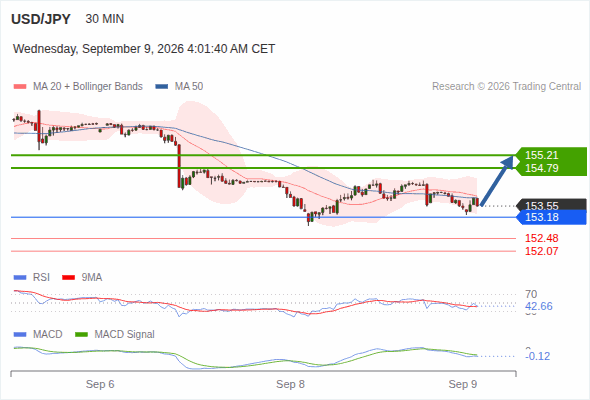
Task: Click the RSI value 42.66 readout
Action: 539,306
